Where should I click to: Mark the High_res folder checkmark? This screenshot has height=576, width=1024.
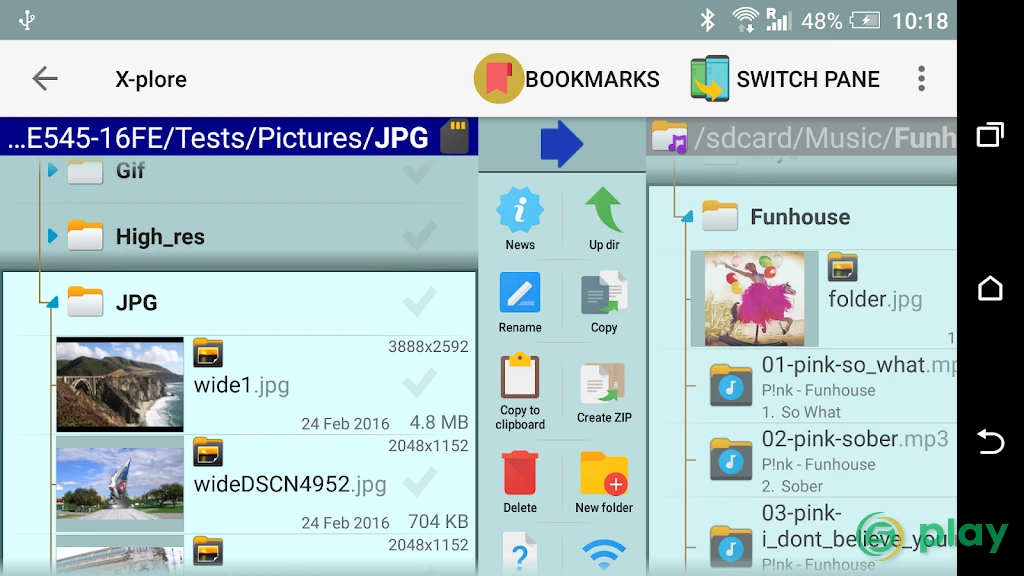419,236
